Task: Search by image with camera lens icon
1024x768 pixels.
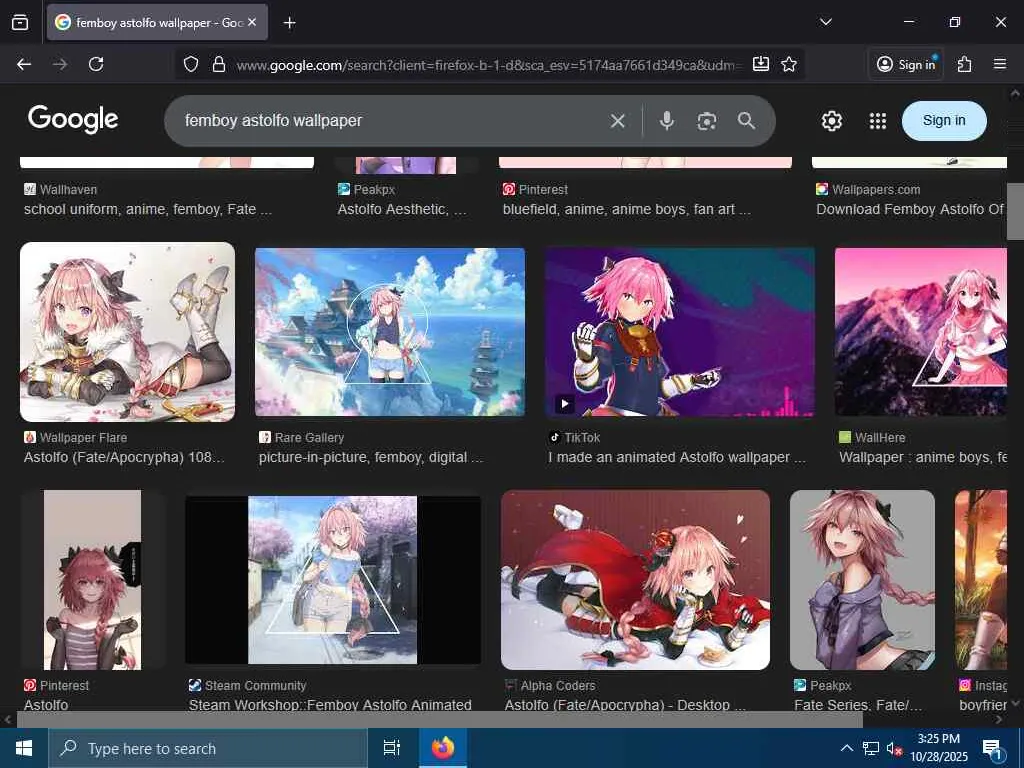Action: click(707, 121)
